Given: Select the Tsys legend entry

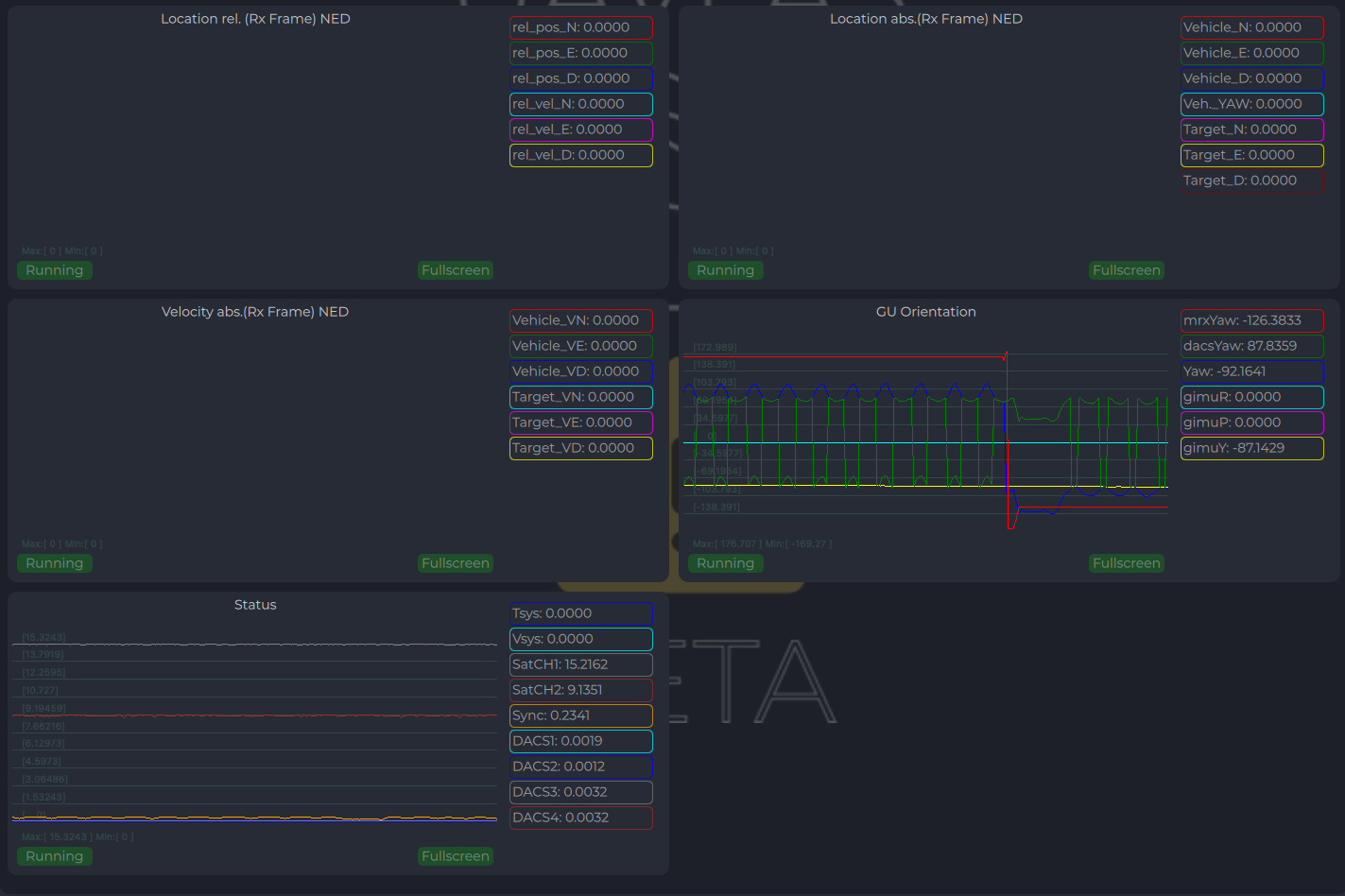Looking at the screenshot, I should (581, 613).
